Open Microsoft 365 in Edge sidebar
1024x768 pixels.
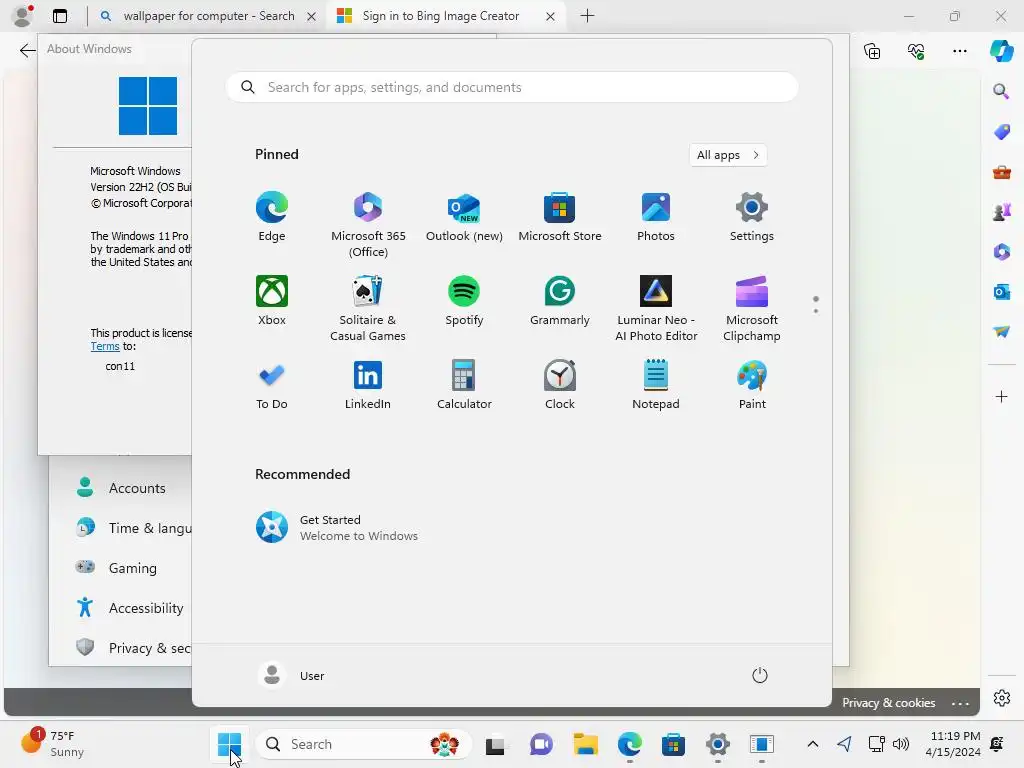1001,251
